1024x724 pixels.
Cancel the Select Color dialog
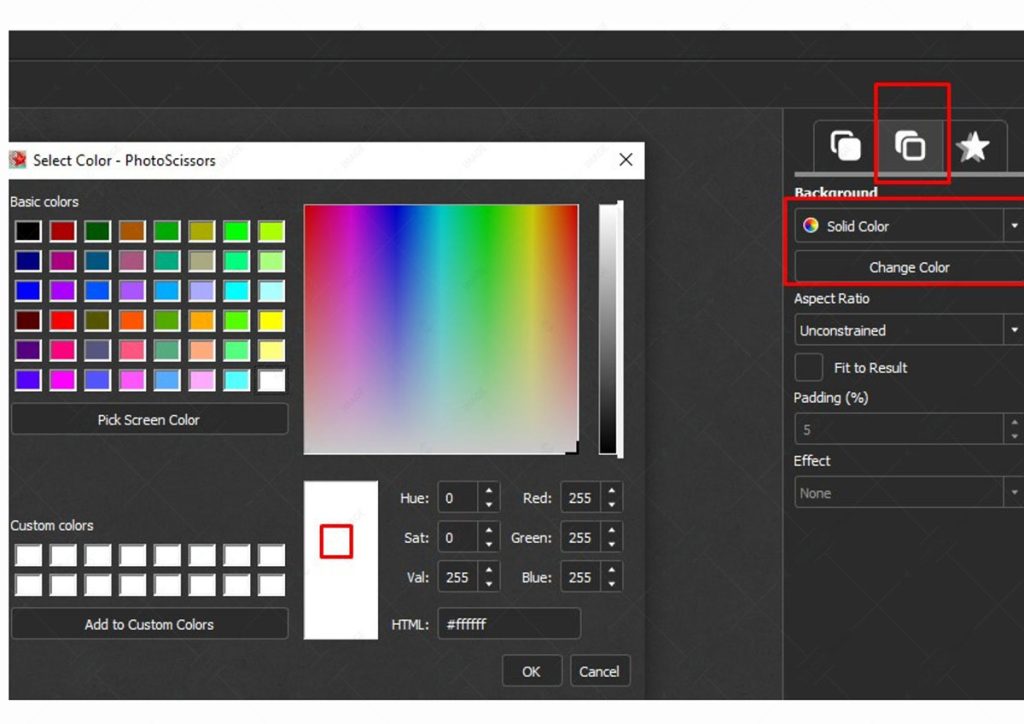[x=599, y=670]
